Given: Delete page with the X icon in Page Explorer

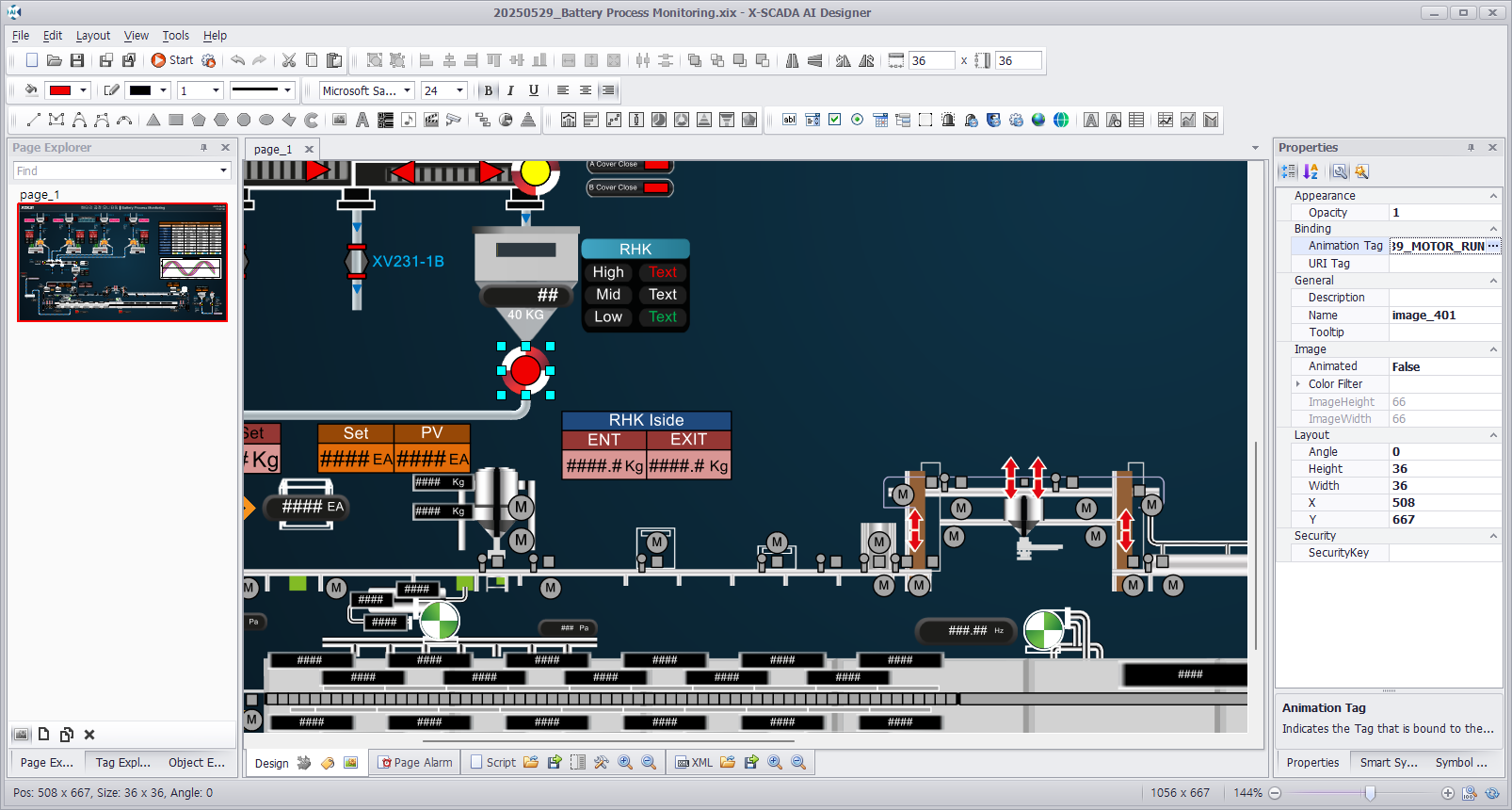Looking at the screenshot, I should pos(89,735).
